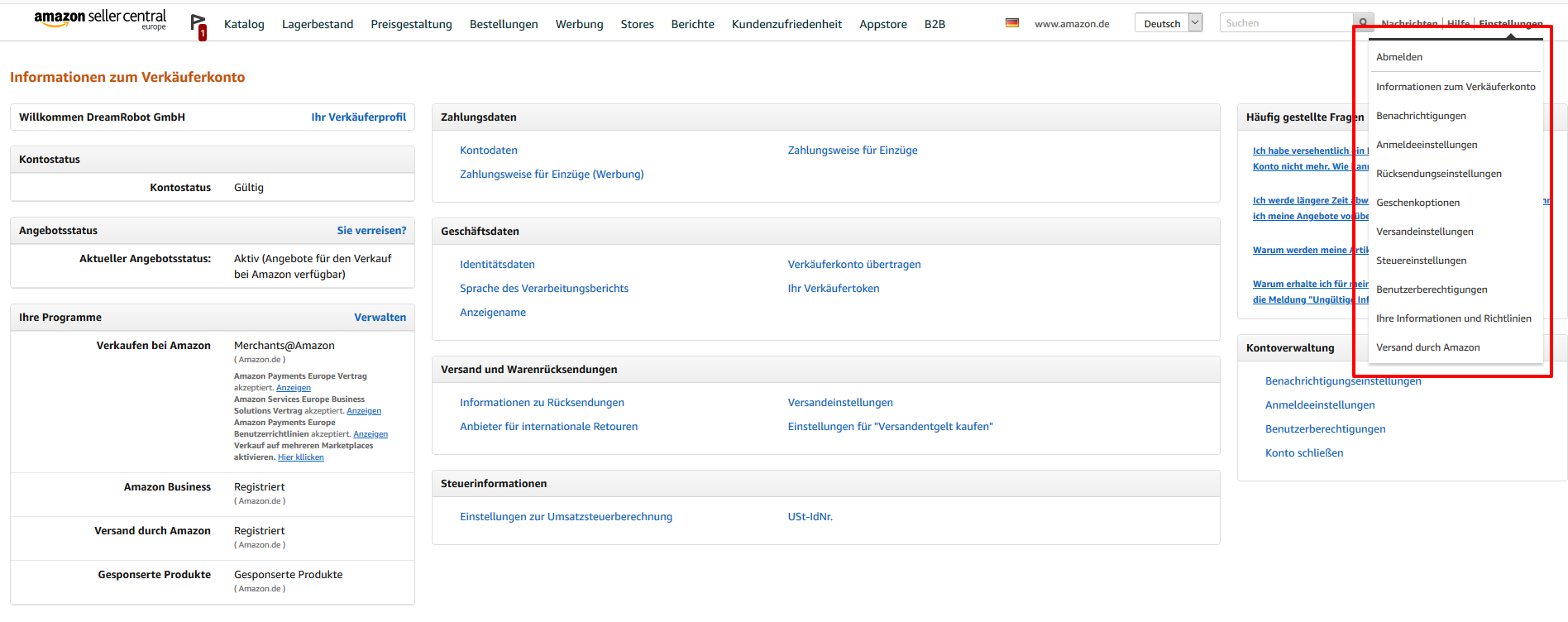Click Anzeigen for Business Solutions Vertrag
This screenshot has height=622, width=1568.
[x=364, y=411]
